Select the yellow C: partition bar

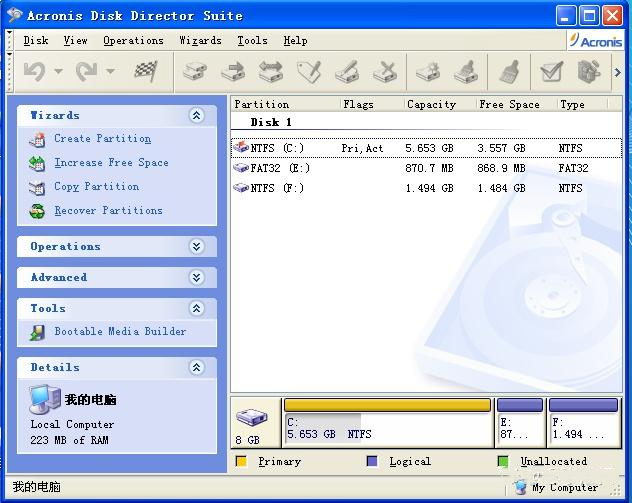(387, 405)
